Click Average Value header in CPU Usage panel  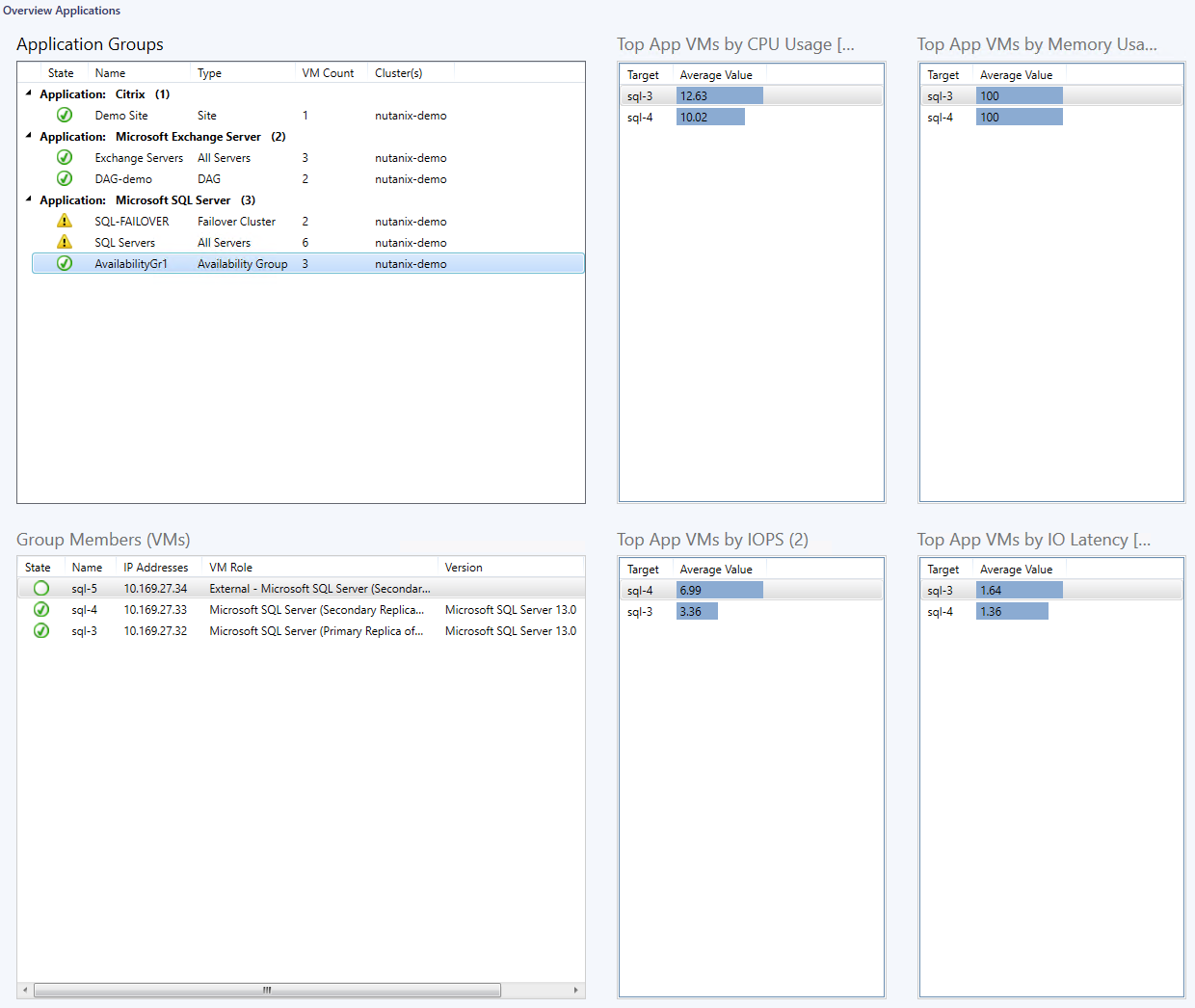(x=716, y=75)
